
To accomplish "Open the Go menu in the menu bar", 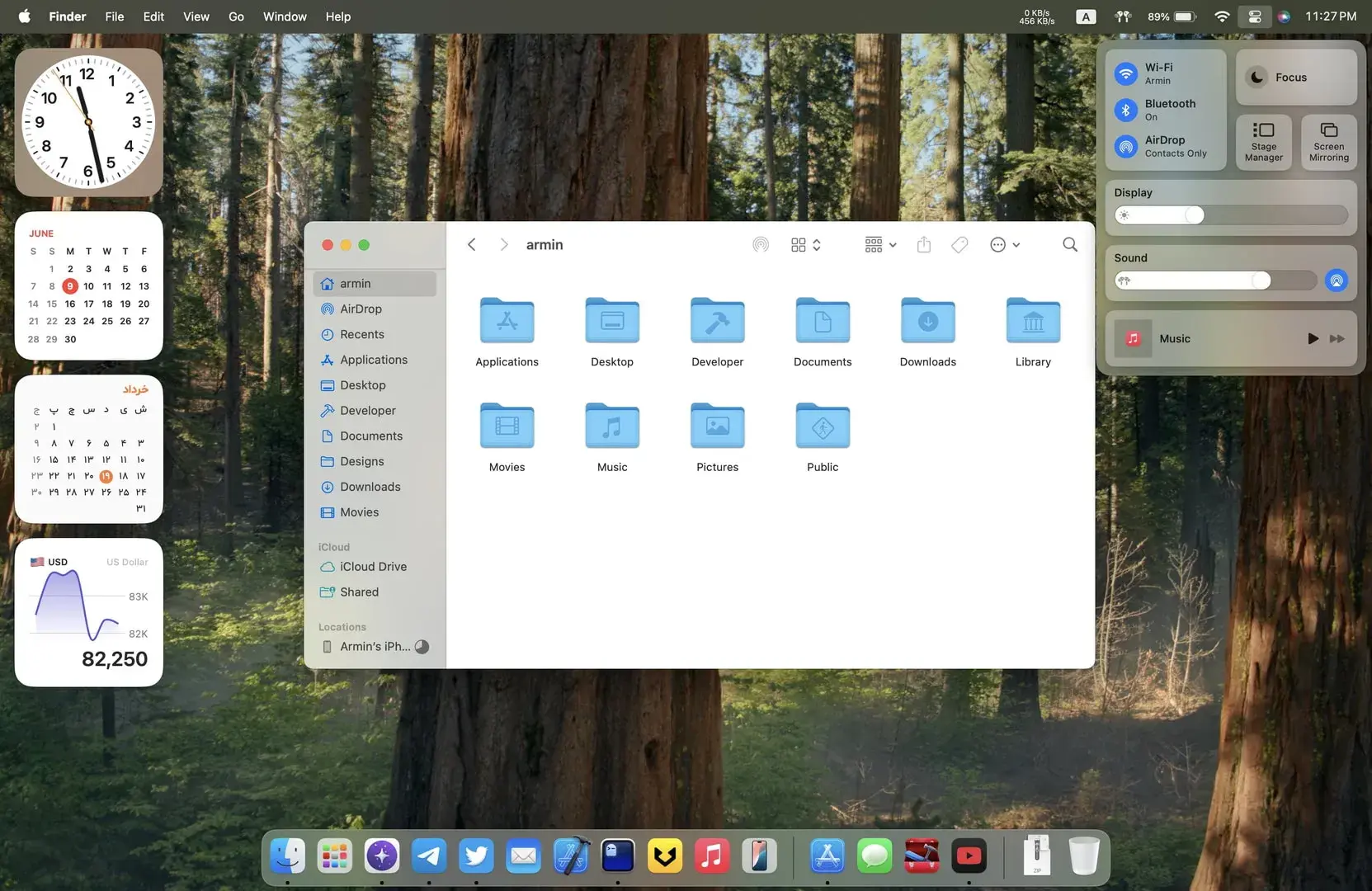I will [236, 16].
